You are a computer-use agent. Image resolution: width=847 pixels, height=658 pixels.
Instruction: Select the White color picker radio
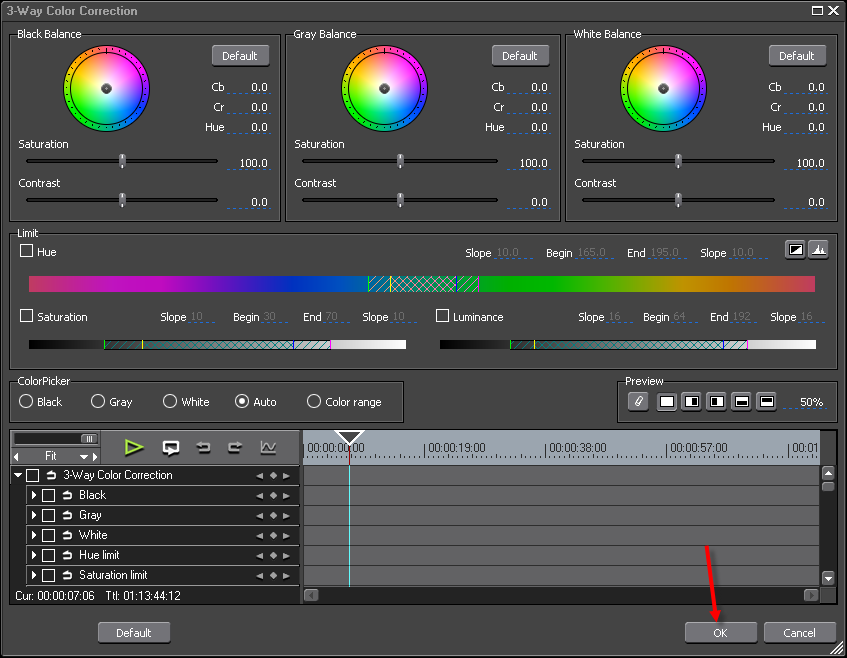tap(170, 401)
